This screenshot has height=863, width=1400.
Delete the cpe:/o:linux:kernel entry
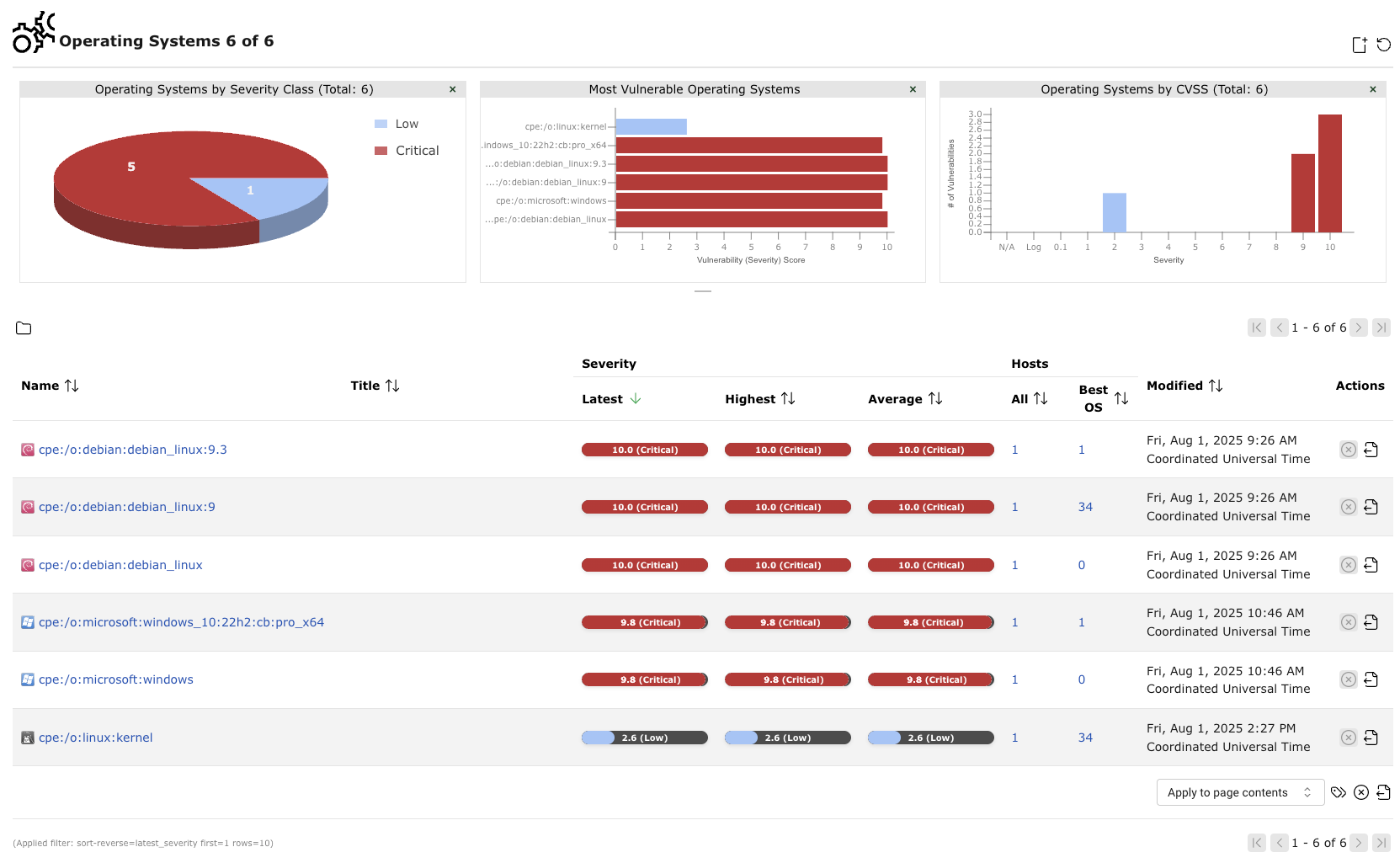point(1348,738)
